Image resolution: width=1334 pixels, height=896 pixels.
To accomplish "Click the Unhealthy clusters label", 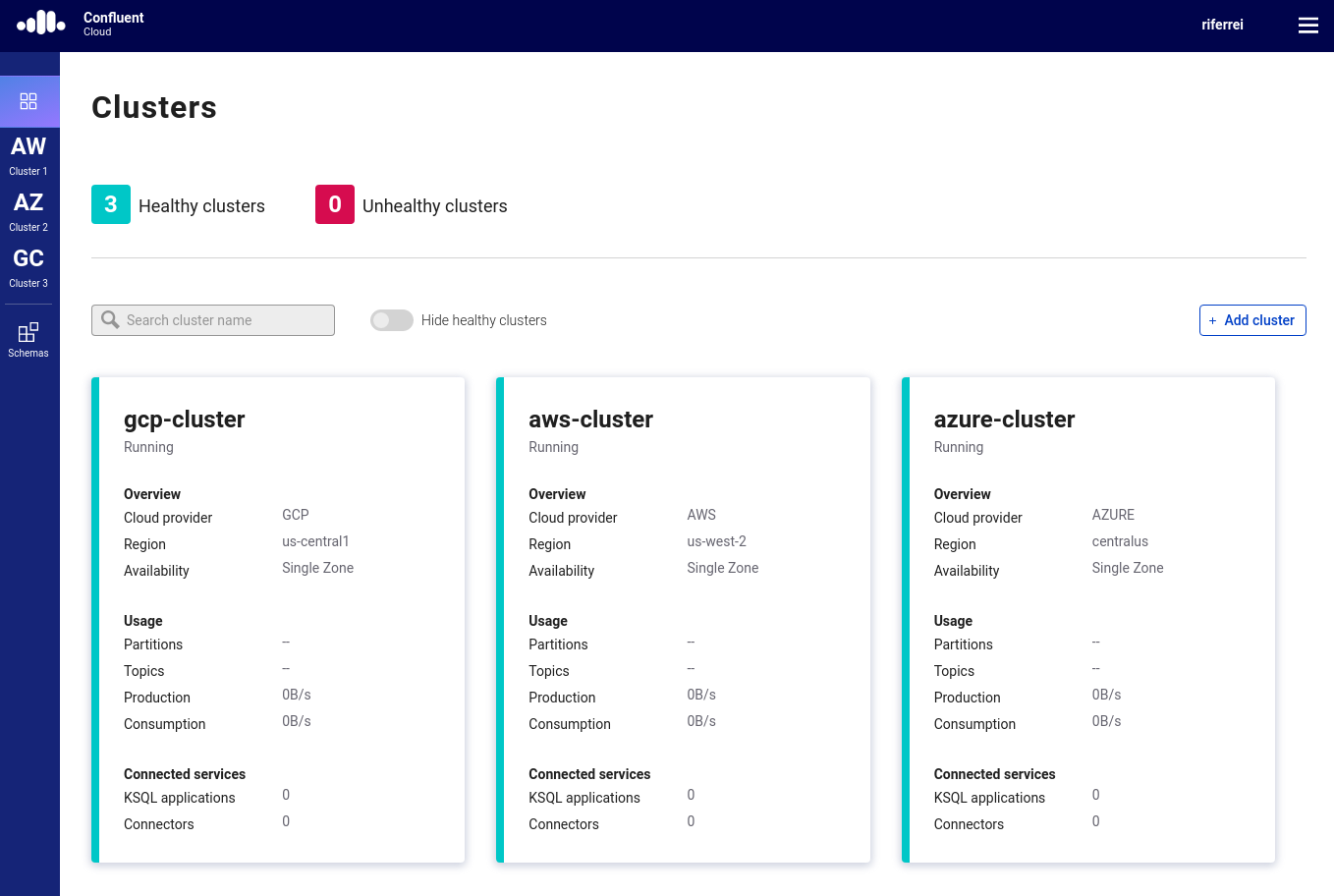I will click(435, 206).
